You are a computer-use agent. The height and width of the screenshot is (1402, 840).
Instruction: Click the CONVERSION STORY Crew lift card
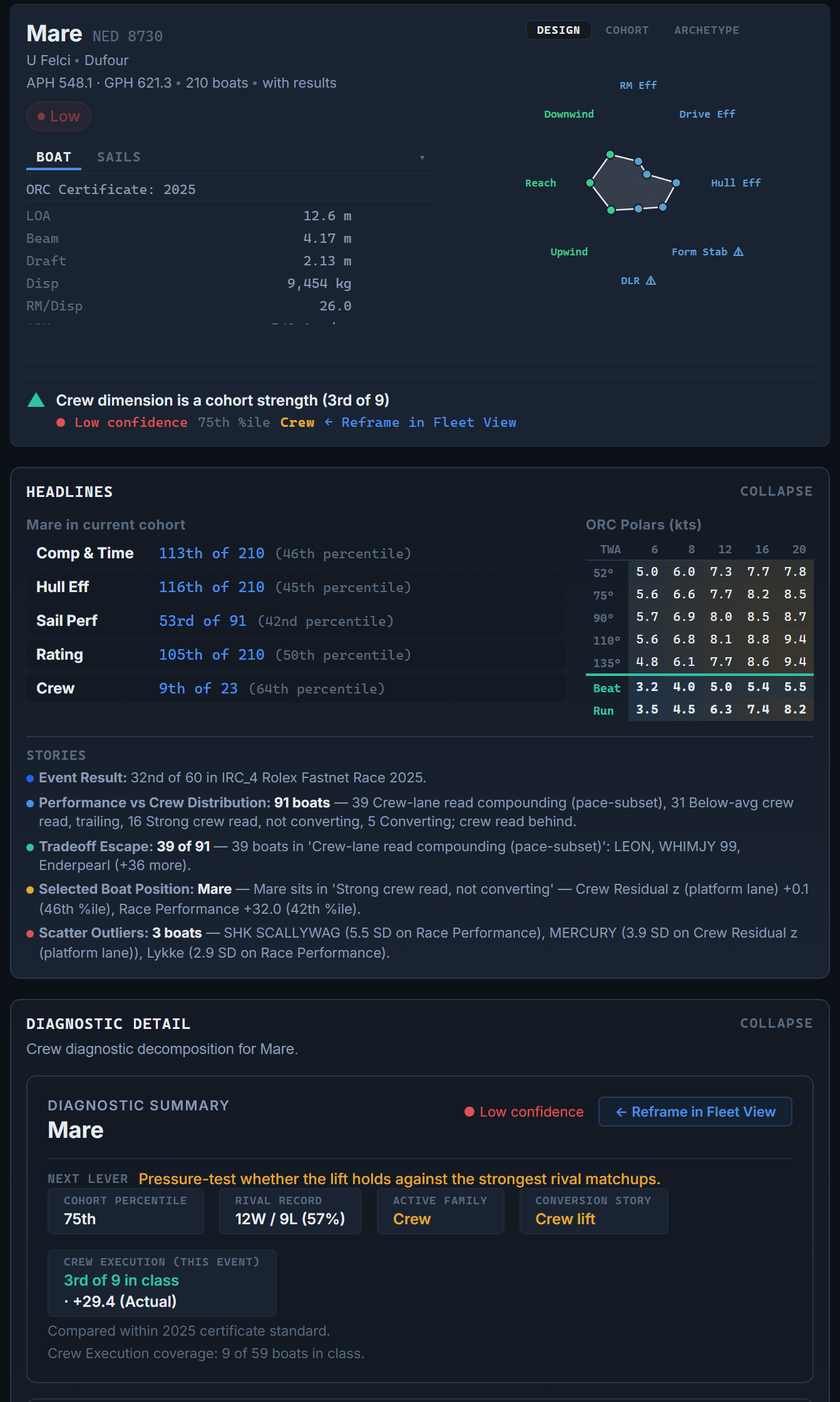point(594,1211)
